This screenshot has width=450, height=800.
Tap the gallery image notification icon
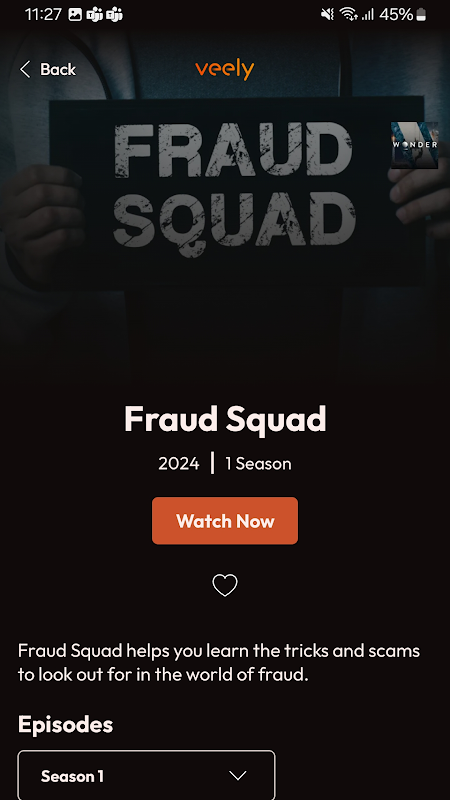coord(75,15)
